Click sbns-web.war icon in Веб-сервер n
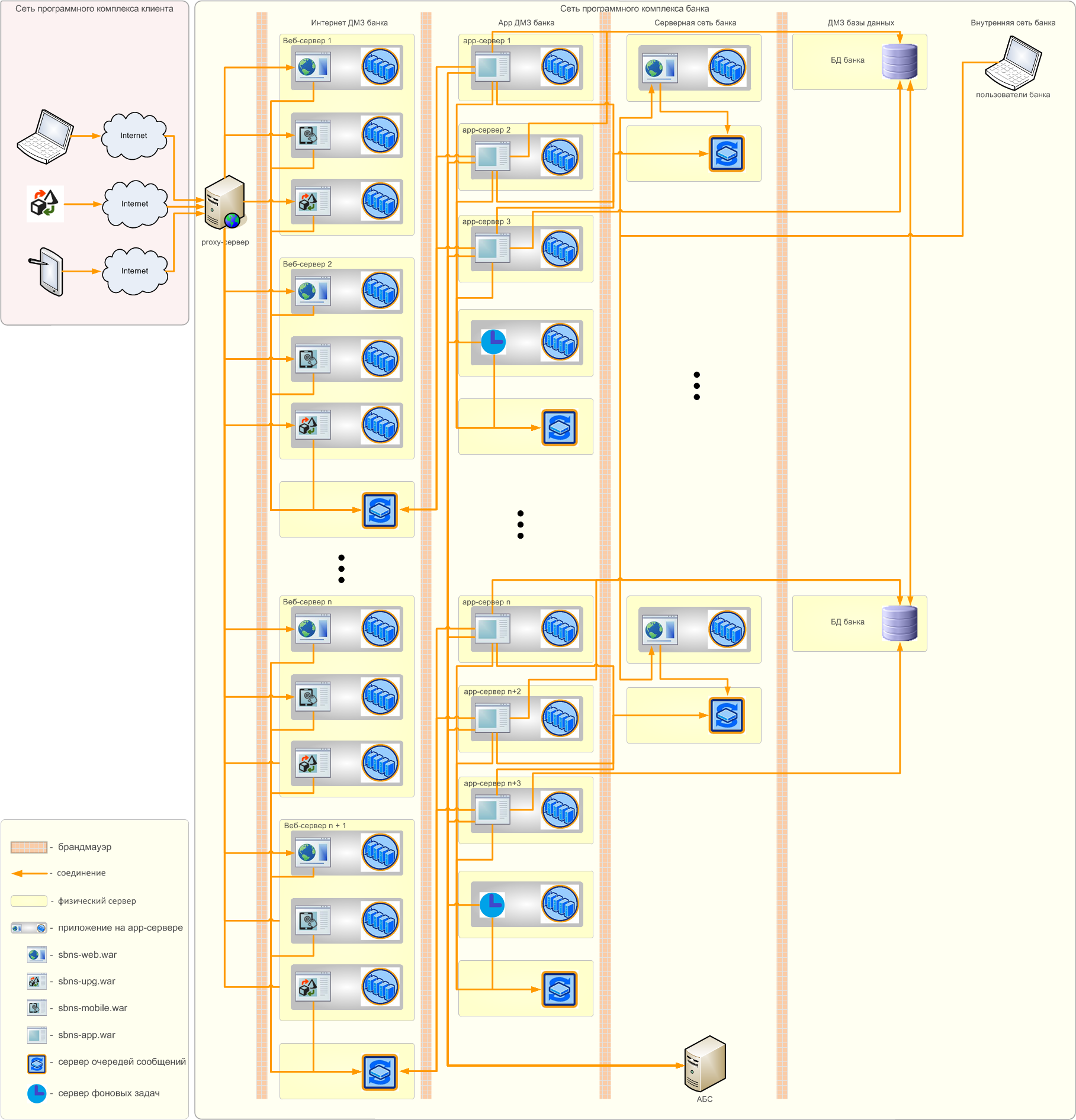1076x1120 pixels. coord(313,629)
